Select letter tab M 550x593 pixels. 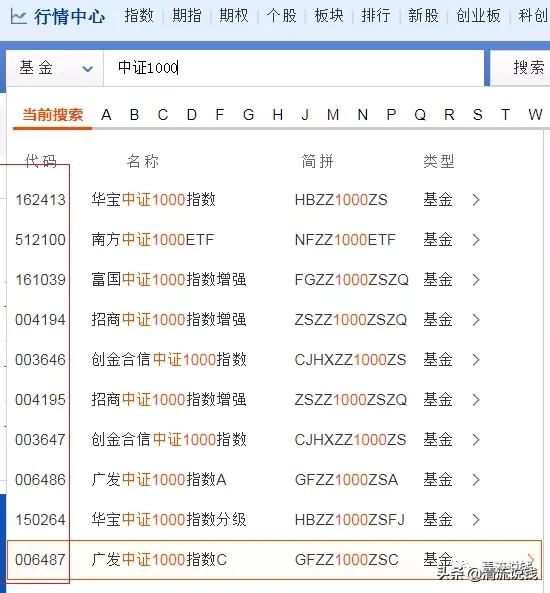coord(333,115)
